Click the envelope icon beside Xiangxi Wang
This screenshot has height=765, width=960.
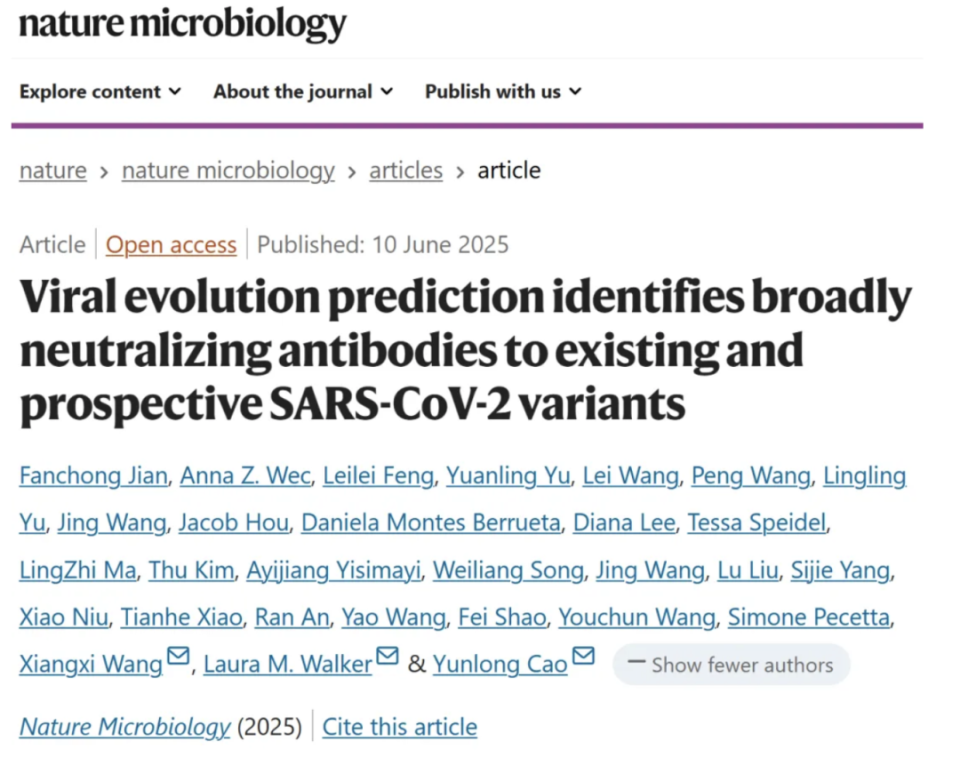pyautogui.click(x=178, y=655)
